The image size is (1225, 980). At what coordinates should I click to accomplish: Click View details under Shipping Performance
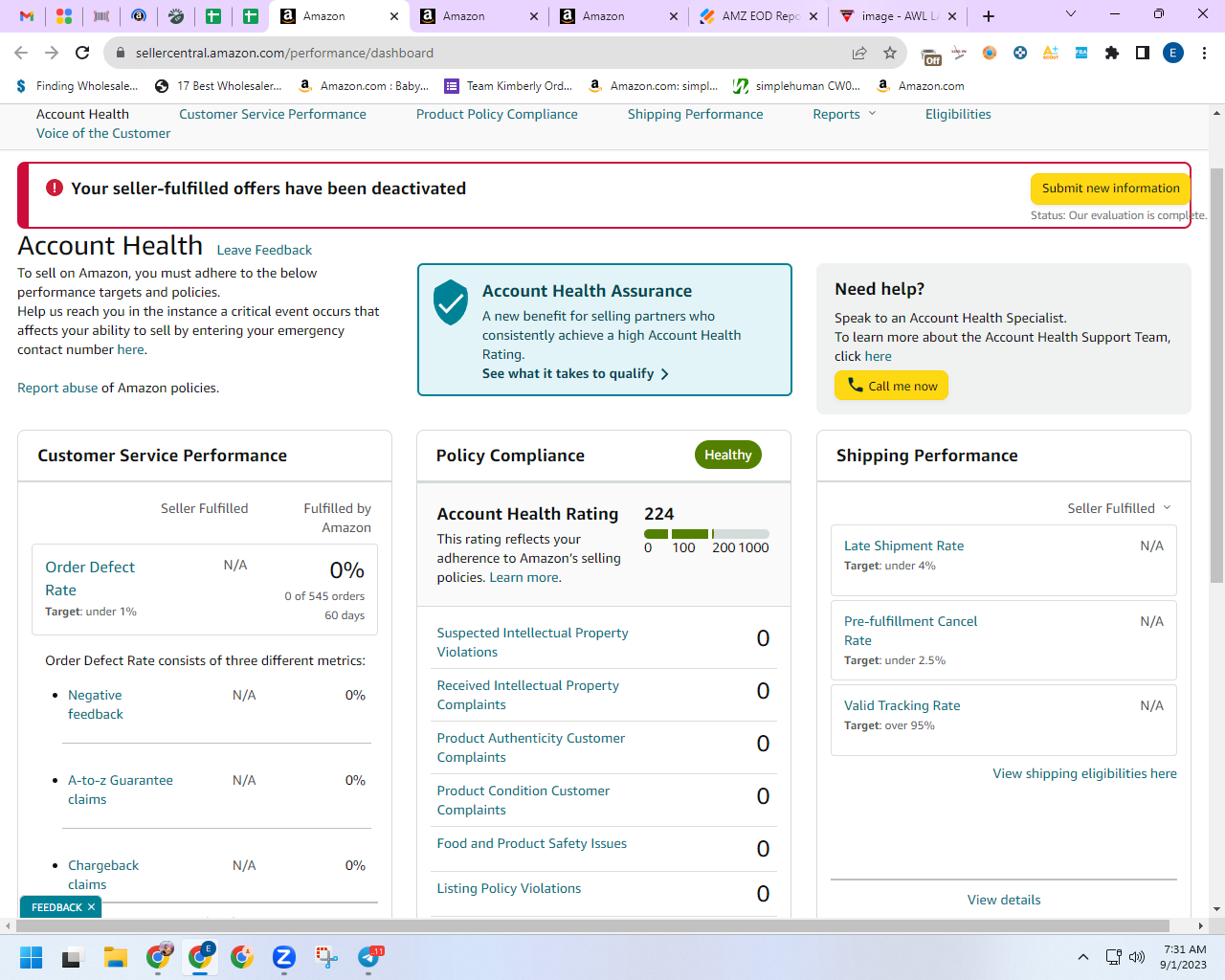pyautogui.click(x=1004, y=900)
